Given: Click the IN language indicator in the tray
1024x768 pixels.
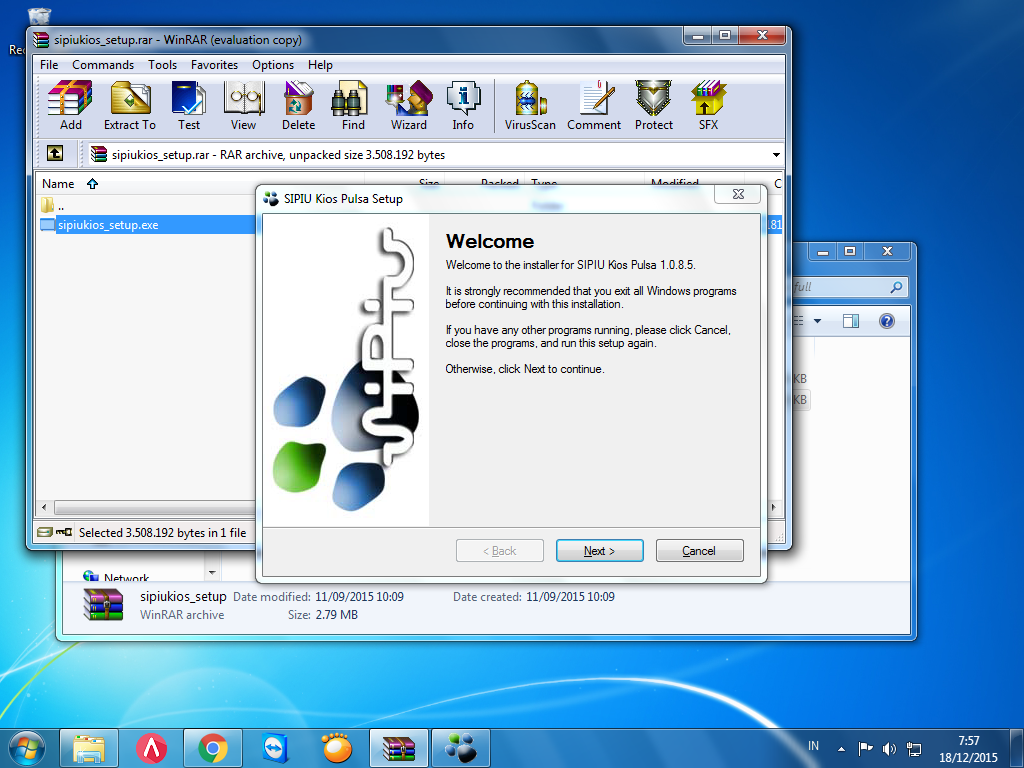Looking at the screenshot, I should [813, 746].
